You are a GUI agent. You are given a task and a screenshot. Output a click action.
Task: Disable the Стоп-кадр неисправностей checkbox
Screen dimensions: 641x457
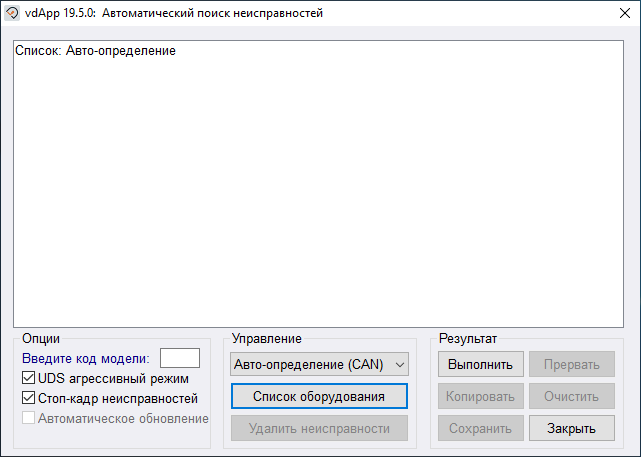click(29, 398)
